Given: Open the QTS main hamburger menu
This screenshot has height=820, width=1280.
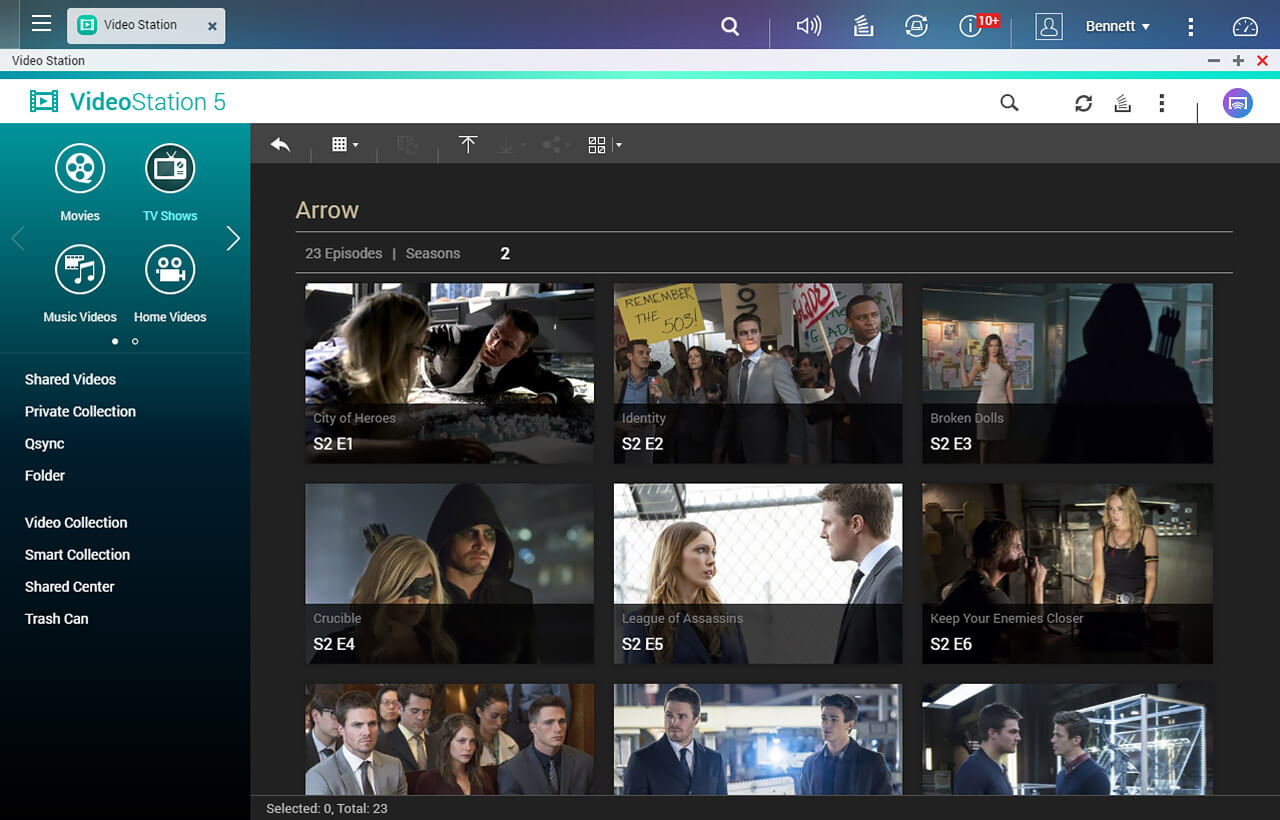Looking at the screenshot, I should point(41,23).
